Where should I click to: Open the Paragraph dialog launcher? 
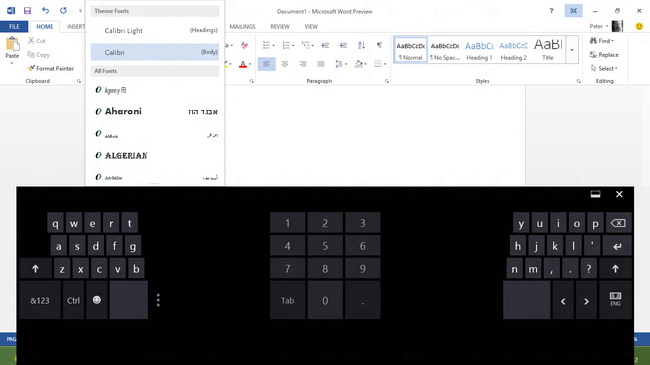click(387, 81)
